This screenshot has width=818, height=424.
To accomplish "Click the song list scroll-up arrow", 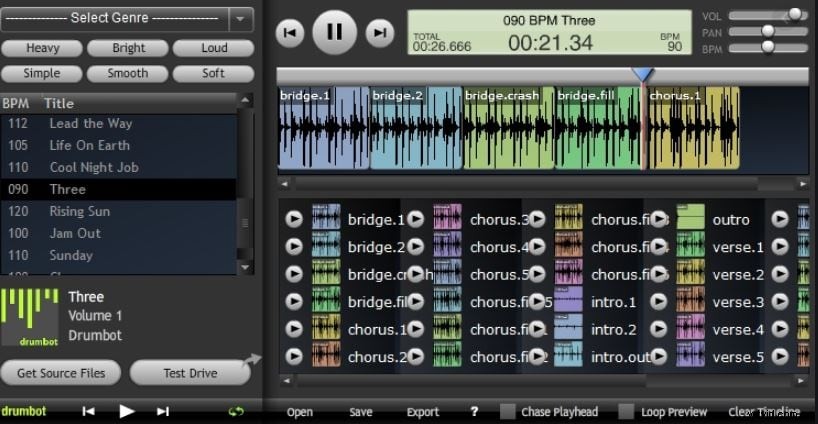I will tap(245, 100).
